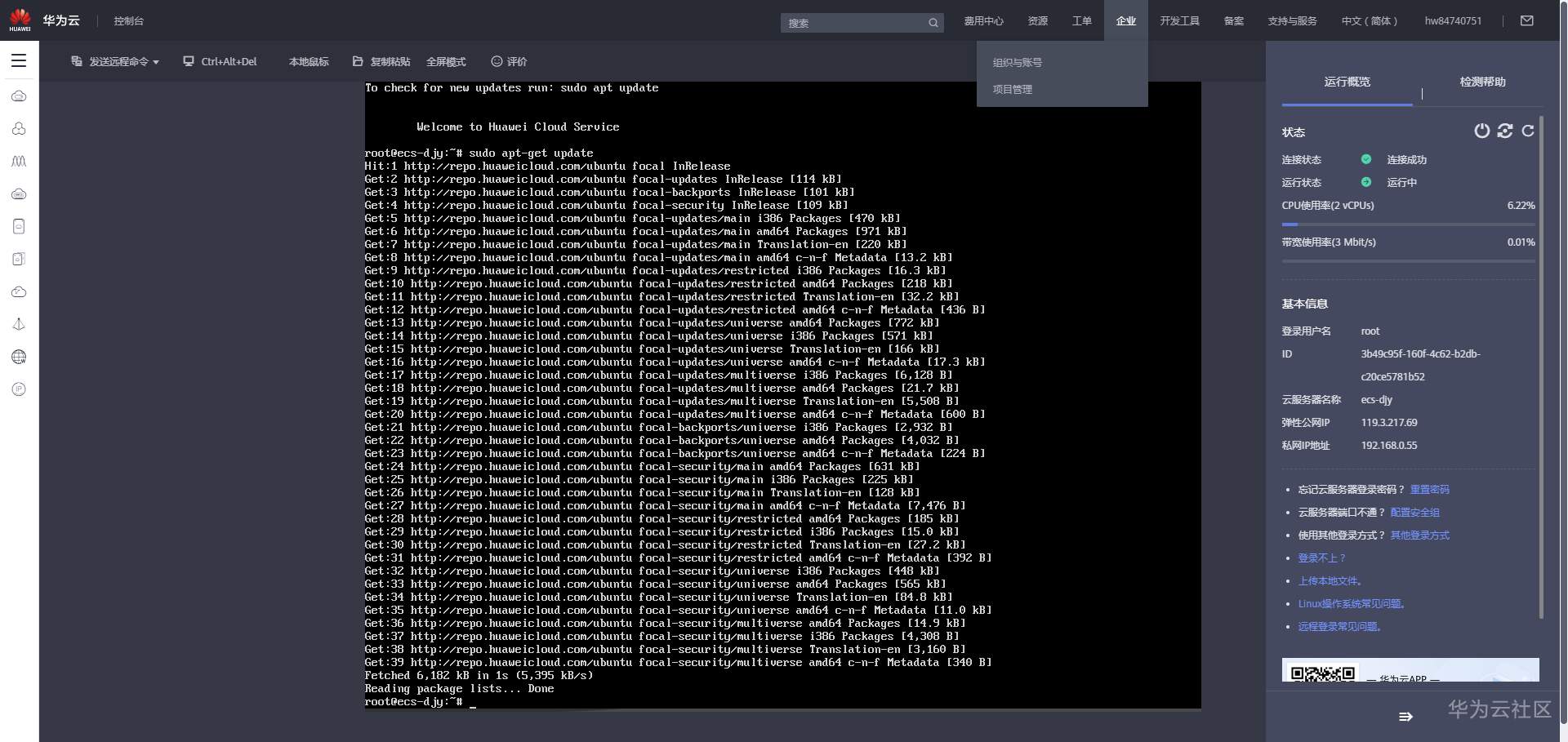Image resolution: width=1568 pixels, height=742 pixels.
Task: Select 项目管理 from the dropdown
Action: coord(1013,90)
